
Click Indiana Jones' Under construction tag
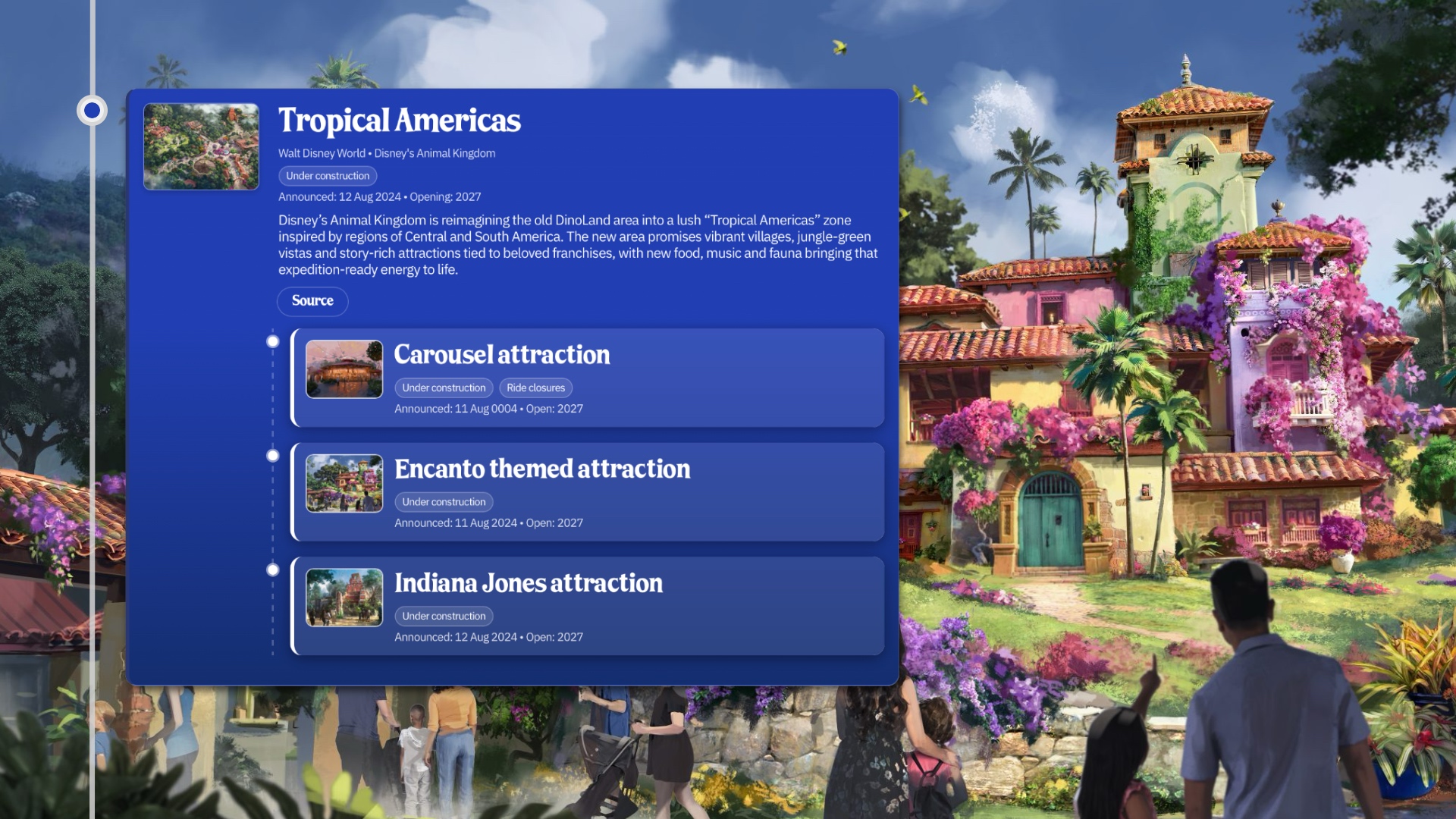[x=444, y=617]
